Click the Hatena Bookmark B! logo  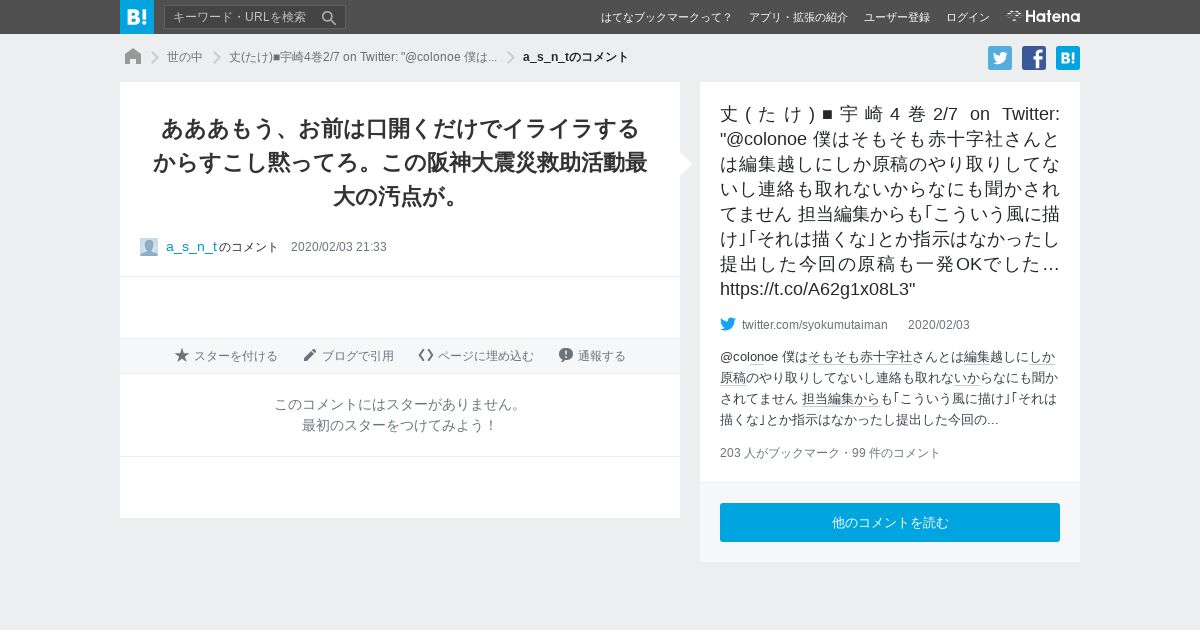point(137,17)
